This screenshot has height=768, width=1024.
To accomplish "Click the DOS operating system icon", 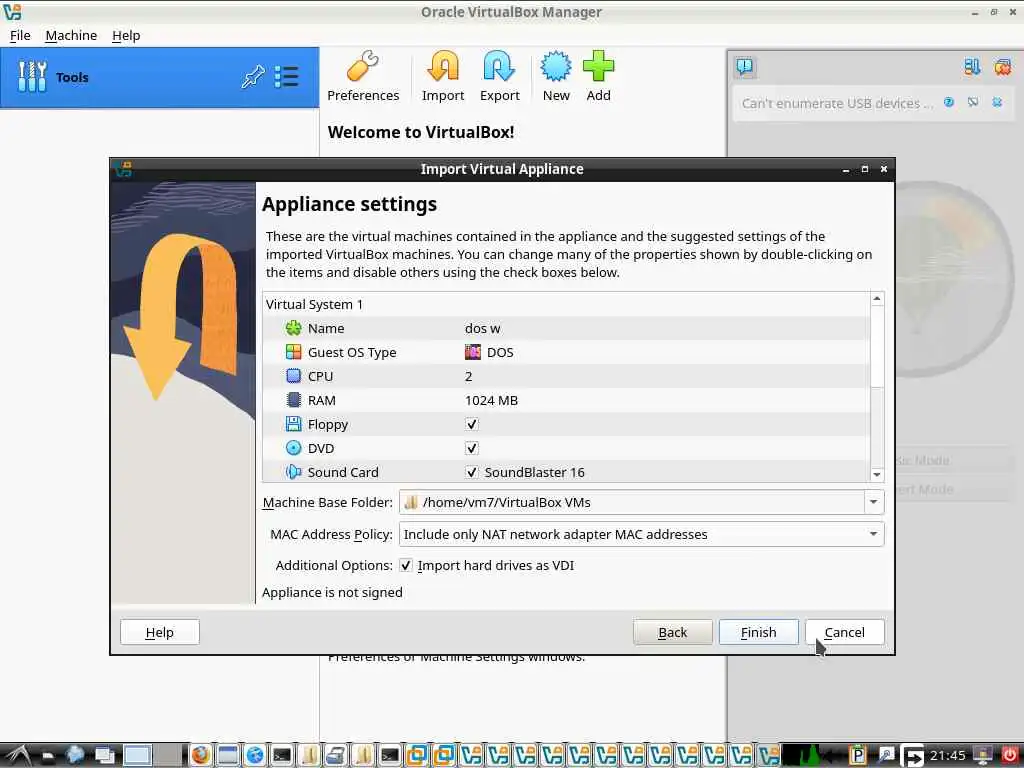I will pyautogui.click(x=473, y=352).
